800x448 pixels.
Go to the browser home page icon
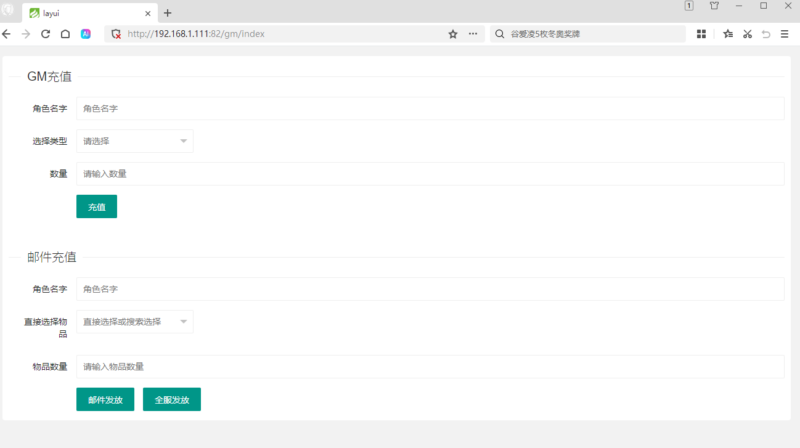coord(65,34)
